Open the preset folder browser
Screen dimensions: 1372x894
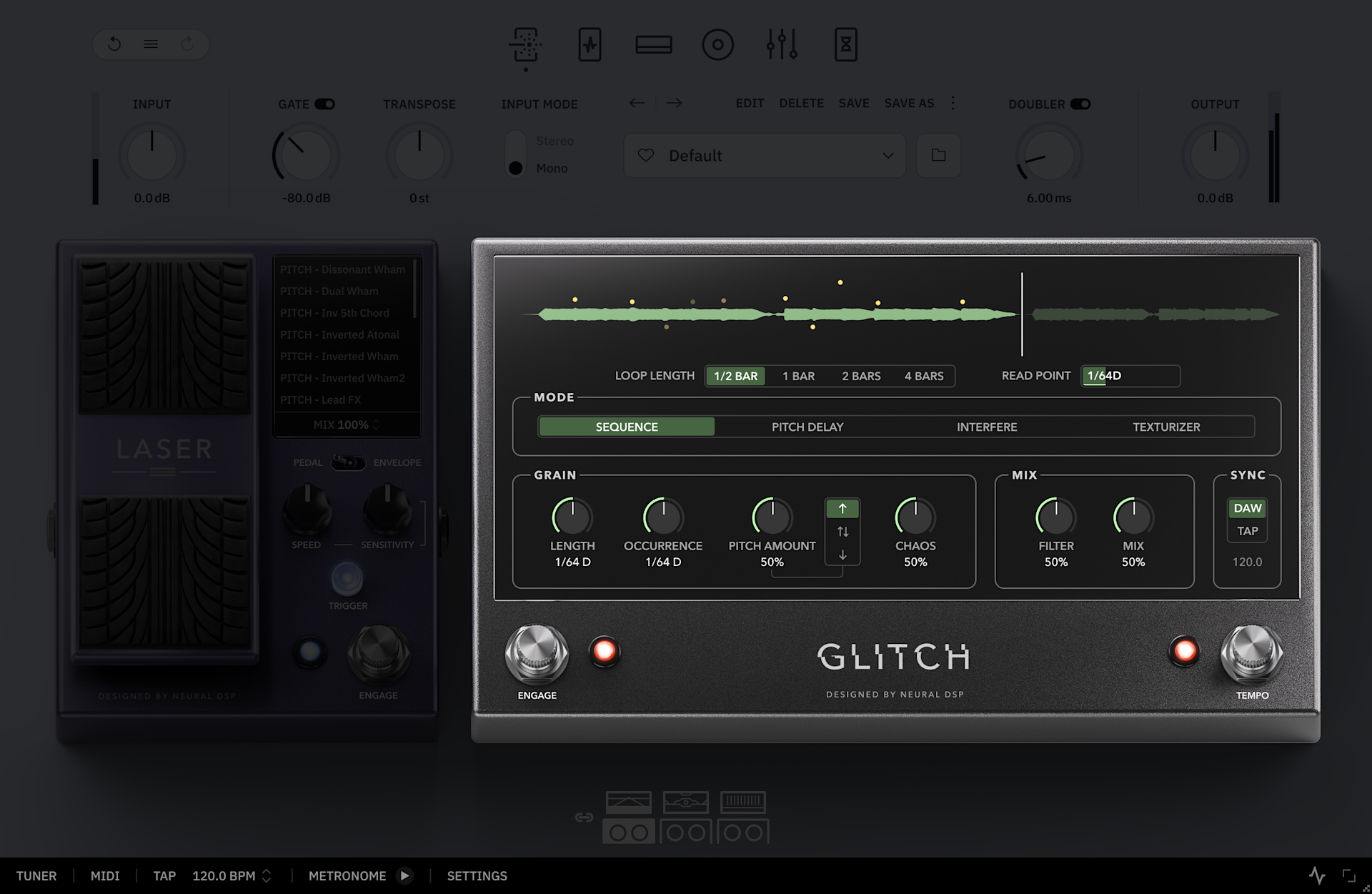[x=939, y=155]
